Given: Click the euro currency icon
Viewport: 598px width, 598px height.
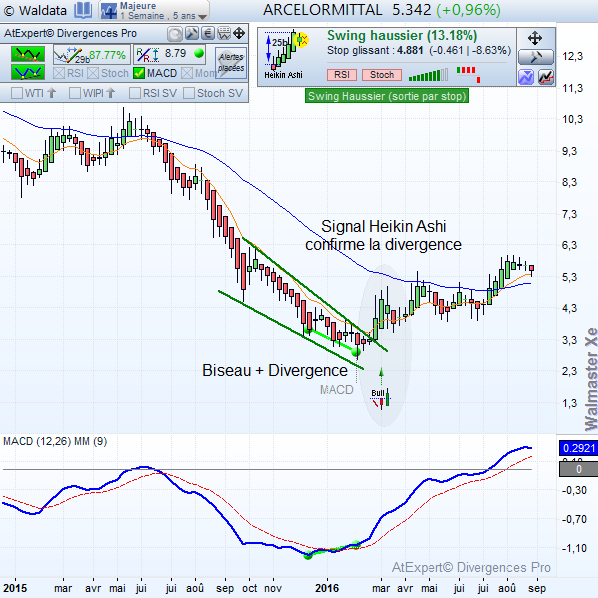Looking at the screenshot, I should click(x=208, y=34).
